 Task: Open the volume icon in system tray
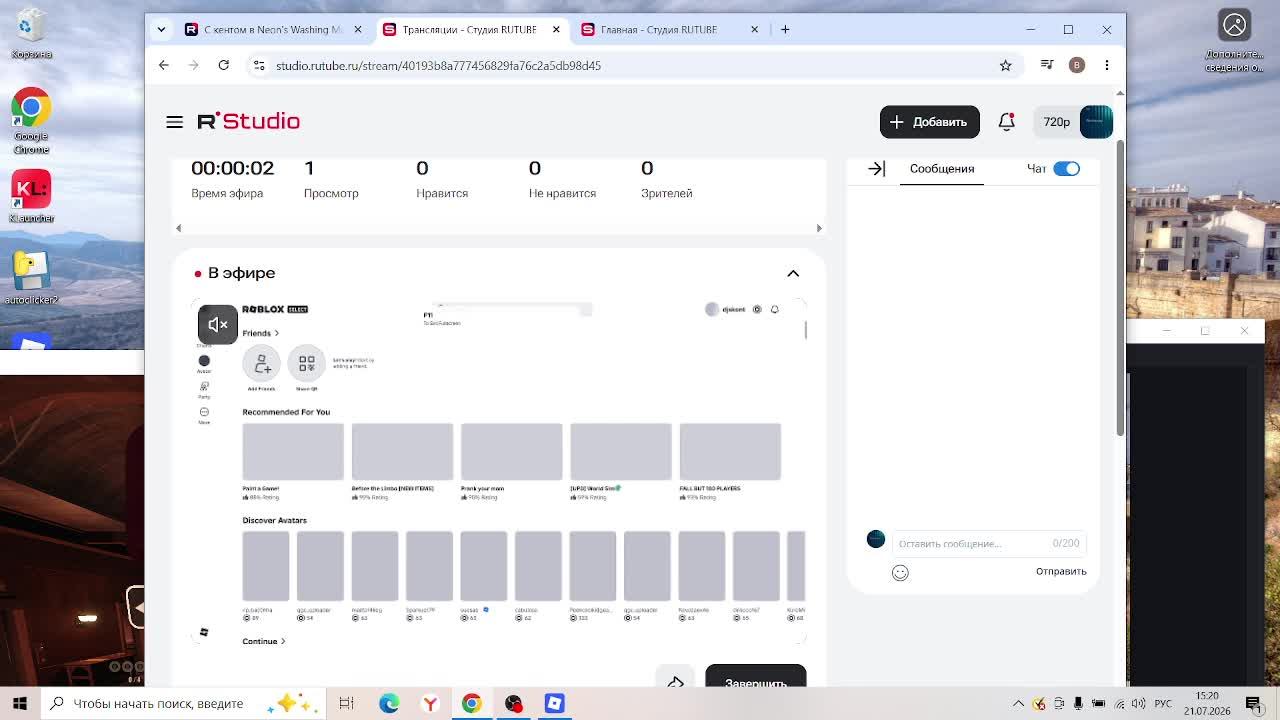click(x=1138, y=703)
